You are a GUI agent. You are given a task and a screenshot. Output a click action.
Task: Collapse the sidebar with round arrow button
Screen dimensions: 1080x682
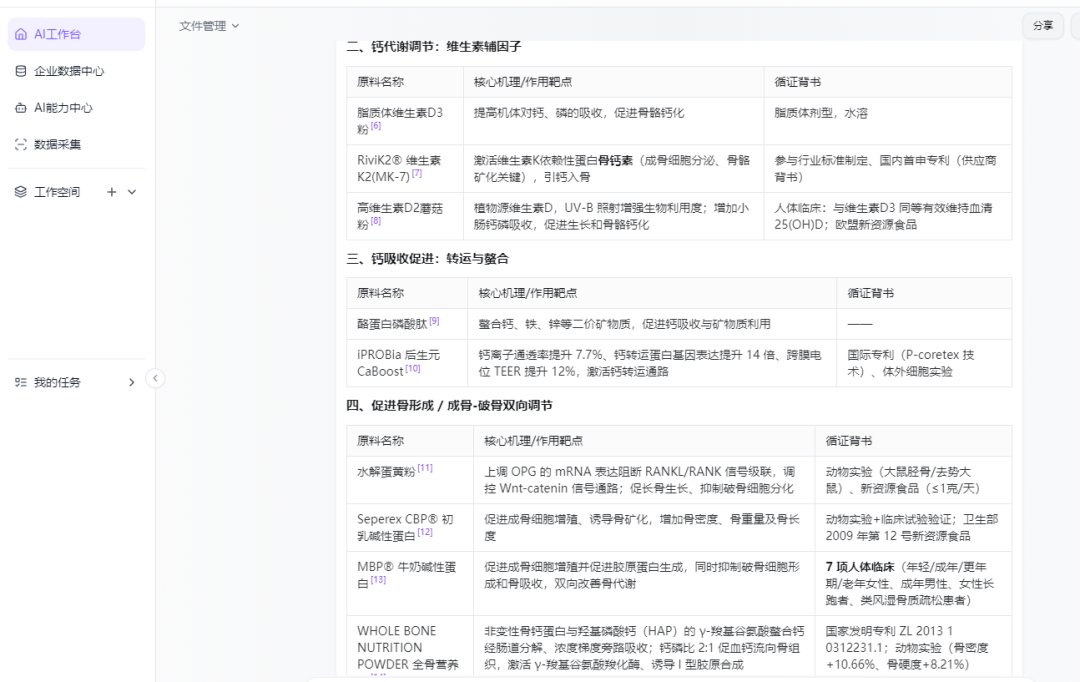click(x=155, y=378)
